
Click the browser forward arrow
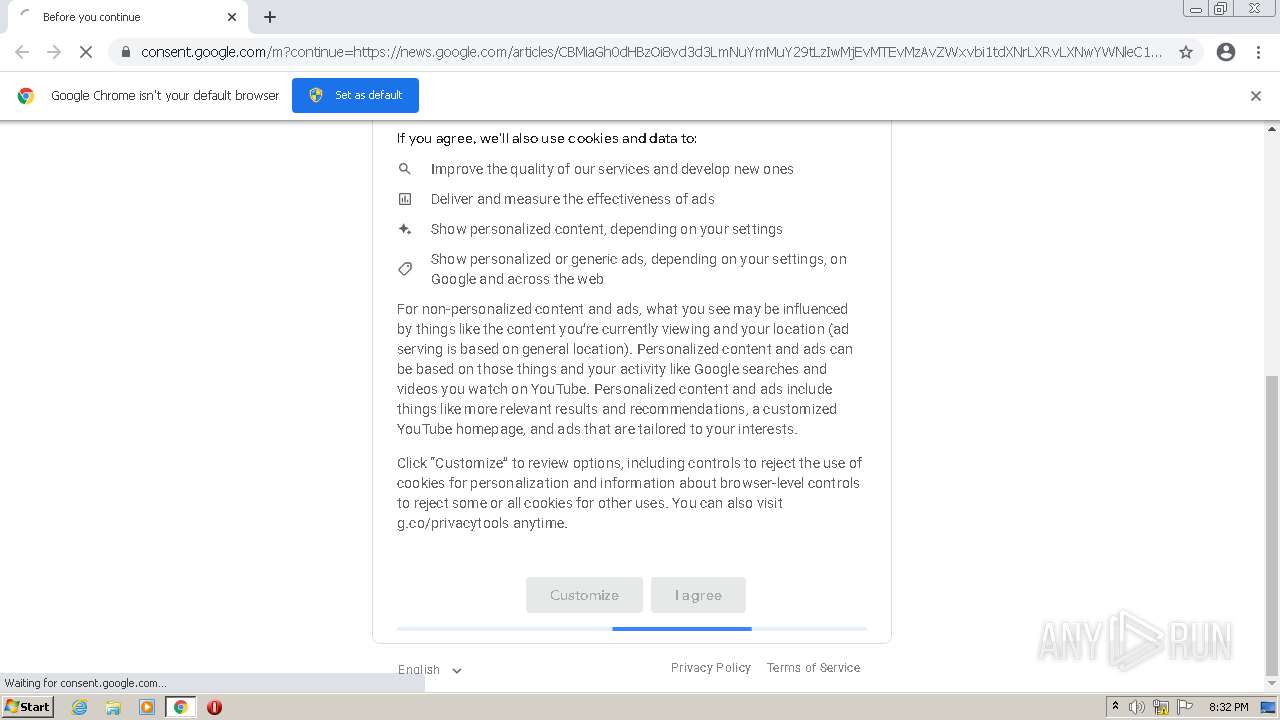(54, 52)
